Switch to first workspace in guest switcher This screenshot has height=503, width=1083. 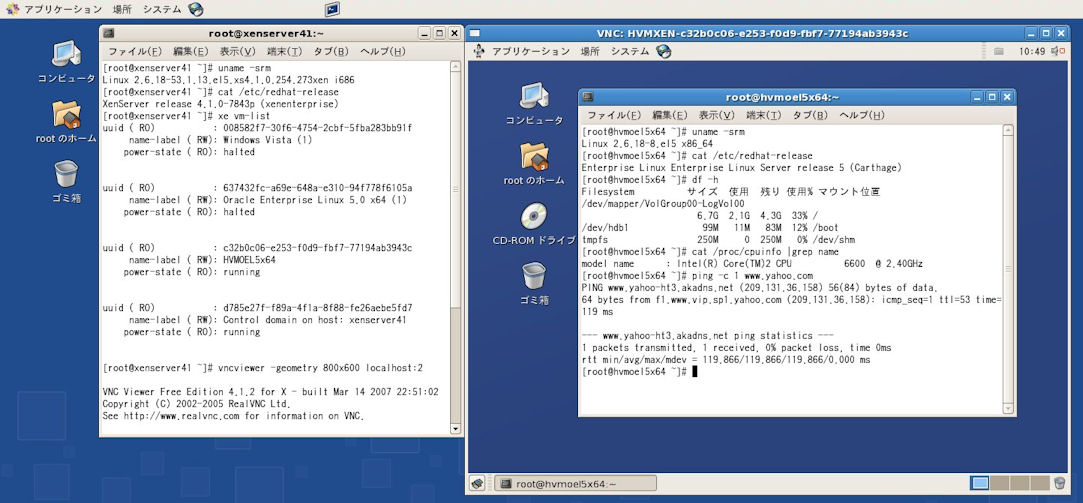(979, 483)
